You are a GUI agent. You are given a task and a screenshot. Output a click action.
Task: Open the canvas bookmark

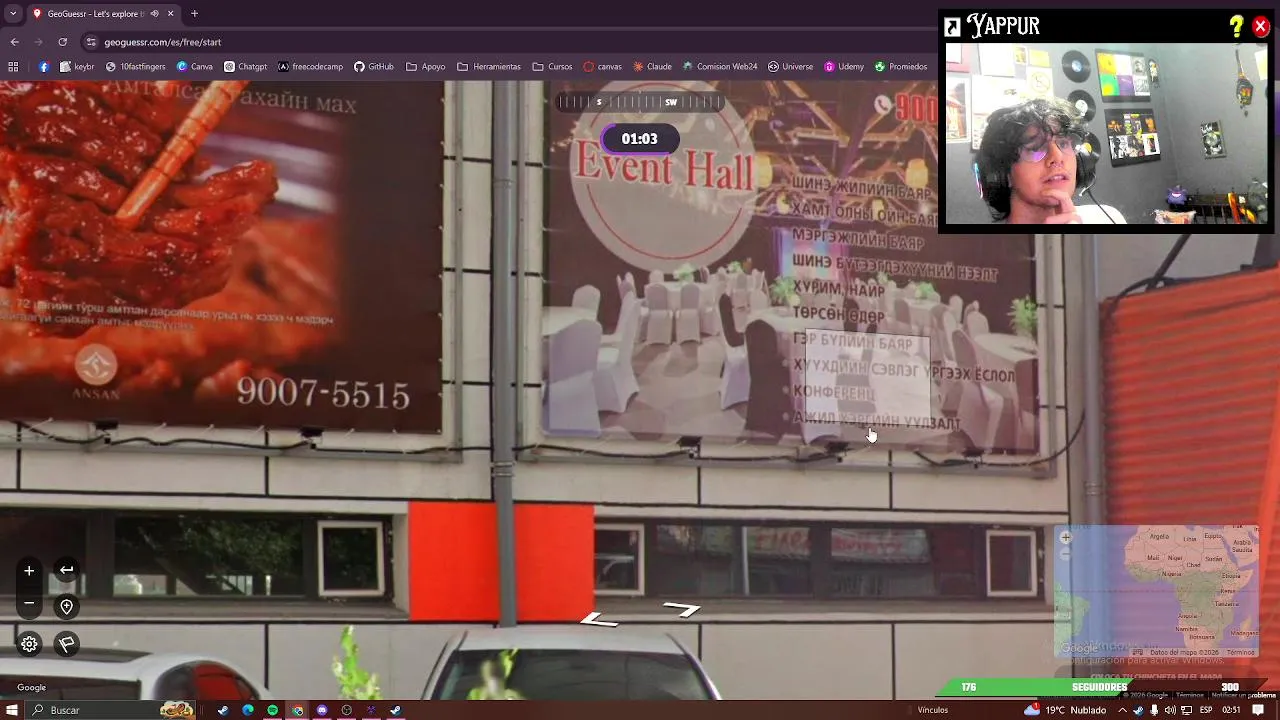coord(603,67)
